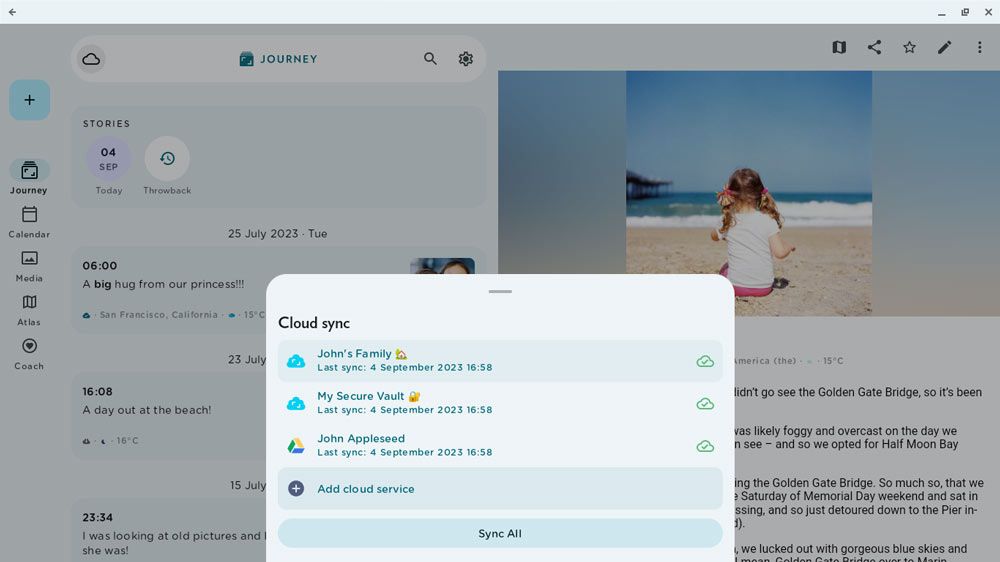Image resolution: width=1000 pixels, height=562 pixels.
Task: Open cloud sync via the cloud icon
Action: (x=91, y=59)
